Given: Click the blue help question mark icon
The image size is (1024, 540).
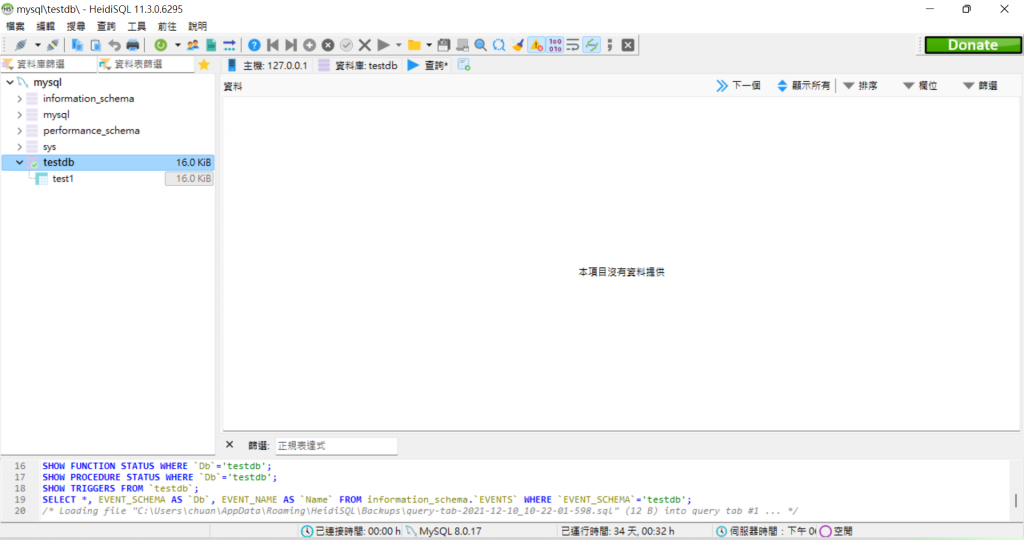Looking at the screenshot, I should (x=254, y=45).
